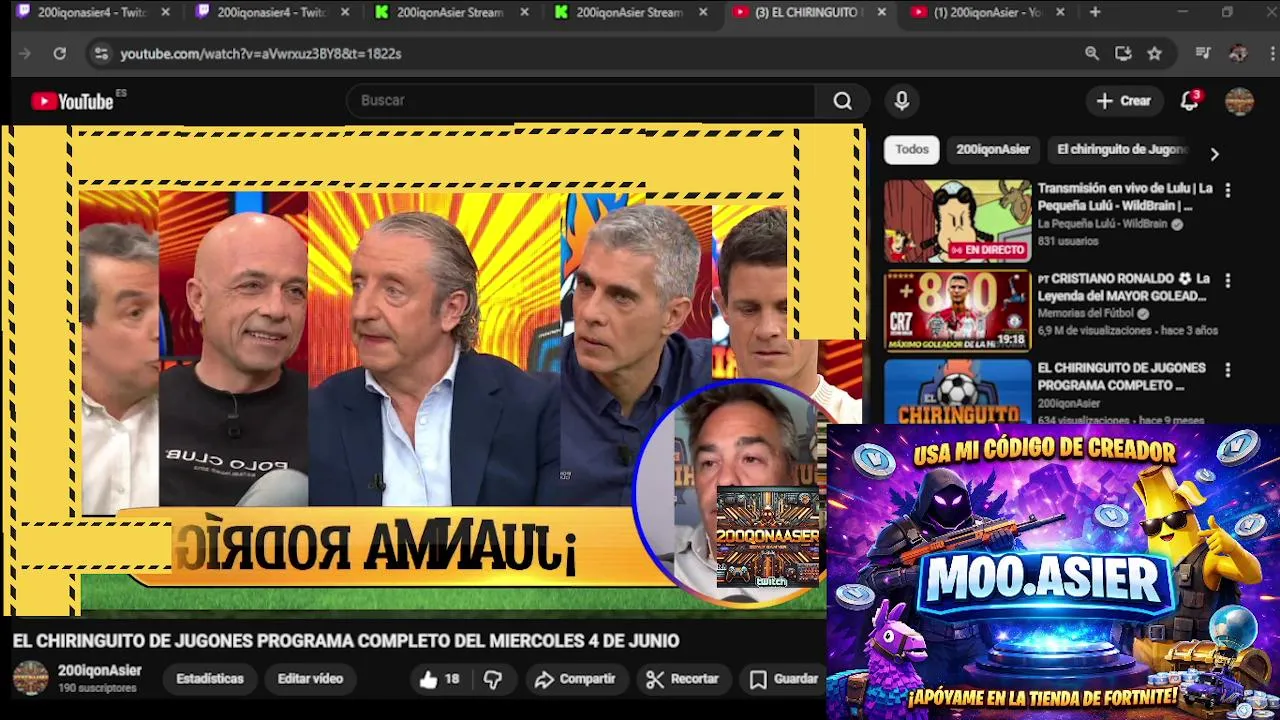Viewport: 1280px width, 720px height.
Task: Click the La Pequeña Lulú - WildBrain channel name
Action: pyautogui.click(x=1102, y=224)
